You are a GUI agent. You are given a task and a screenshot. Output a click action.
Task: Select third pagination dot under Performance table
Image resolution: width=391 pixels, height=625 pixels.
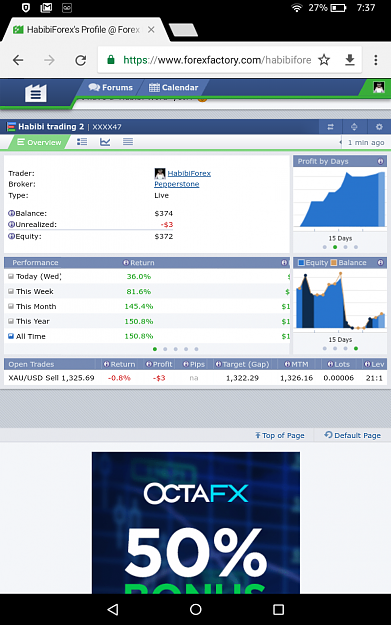pyautogui.click(x=175, y=349)
